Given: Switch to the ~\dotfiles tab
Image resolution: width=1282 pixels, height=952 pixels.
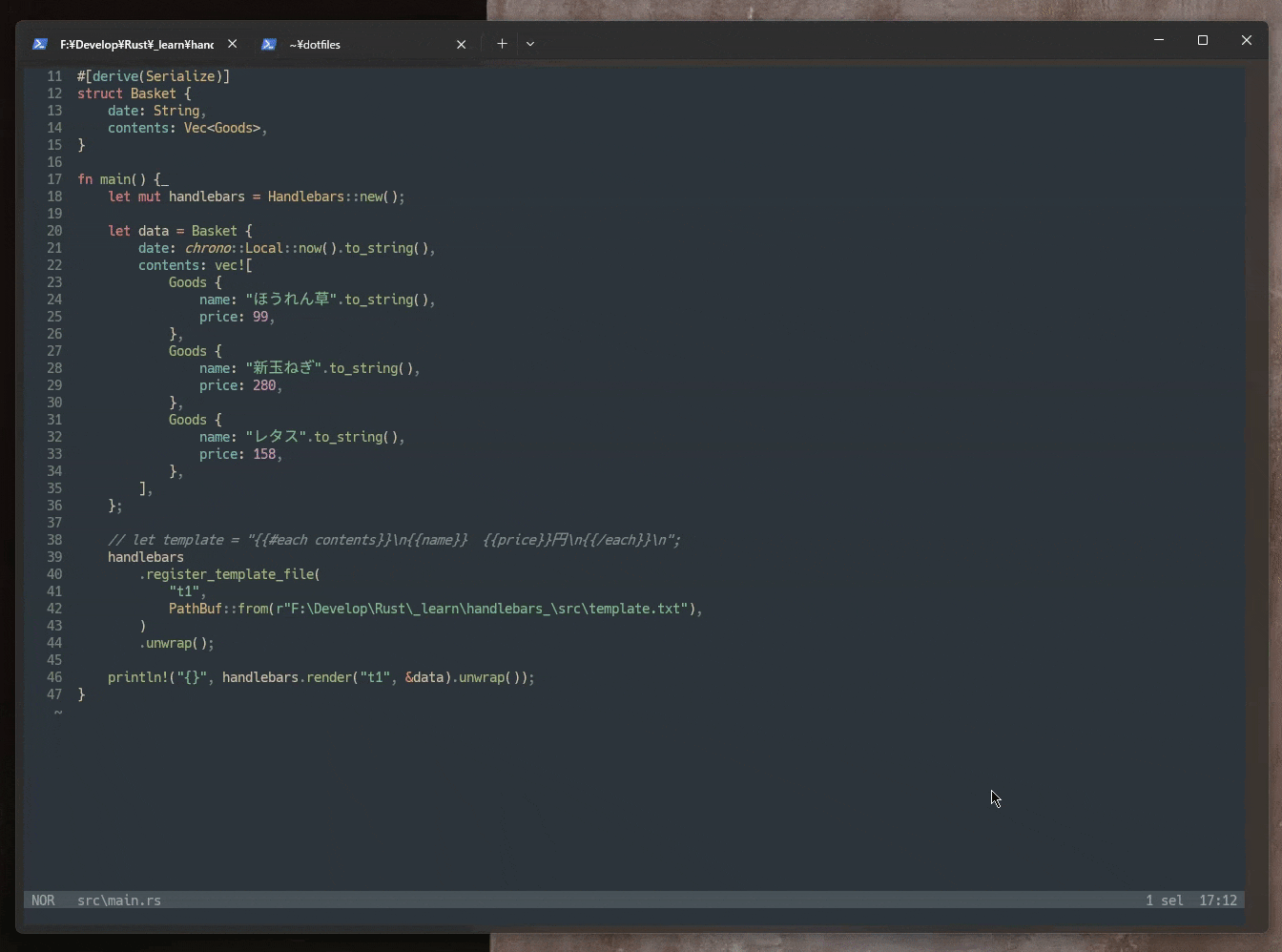Looking at the screenshot, I should tap(315, 44).
